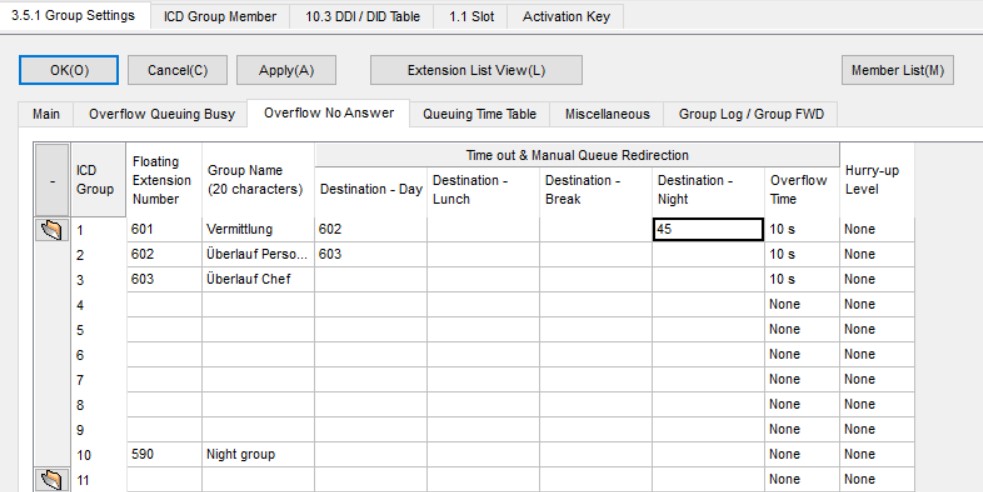This screenshot has width=983, height=492.
Task: Select Destination - Day cell with 603
Action: pos(371,254)
